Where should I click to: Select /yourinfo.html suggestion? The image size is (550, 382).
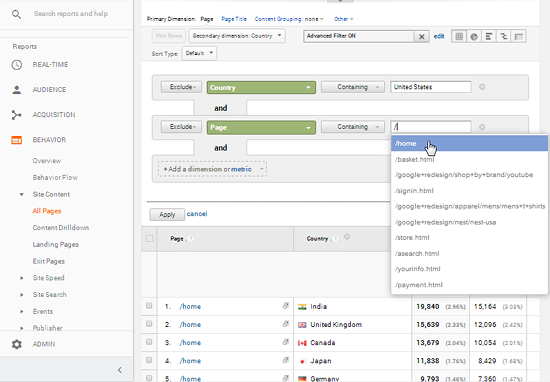(x=469, y=269)
